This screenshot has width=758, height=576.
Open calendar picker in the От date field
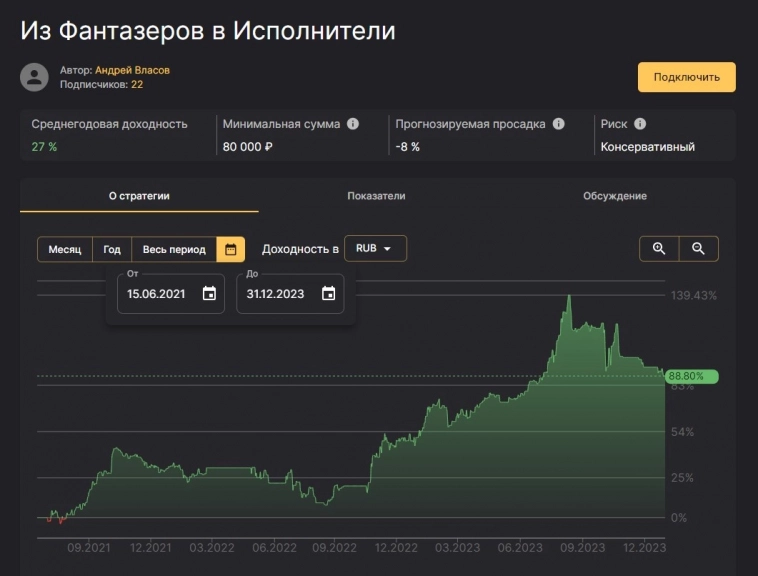point(209,293)
